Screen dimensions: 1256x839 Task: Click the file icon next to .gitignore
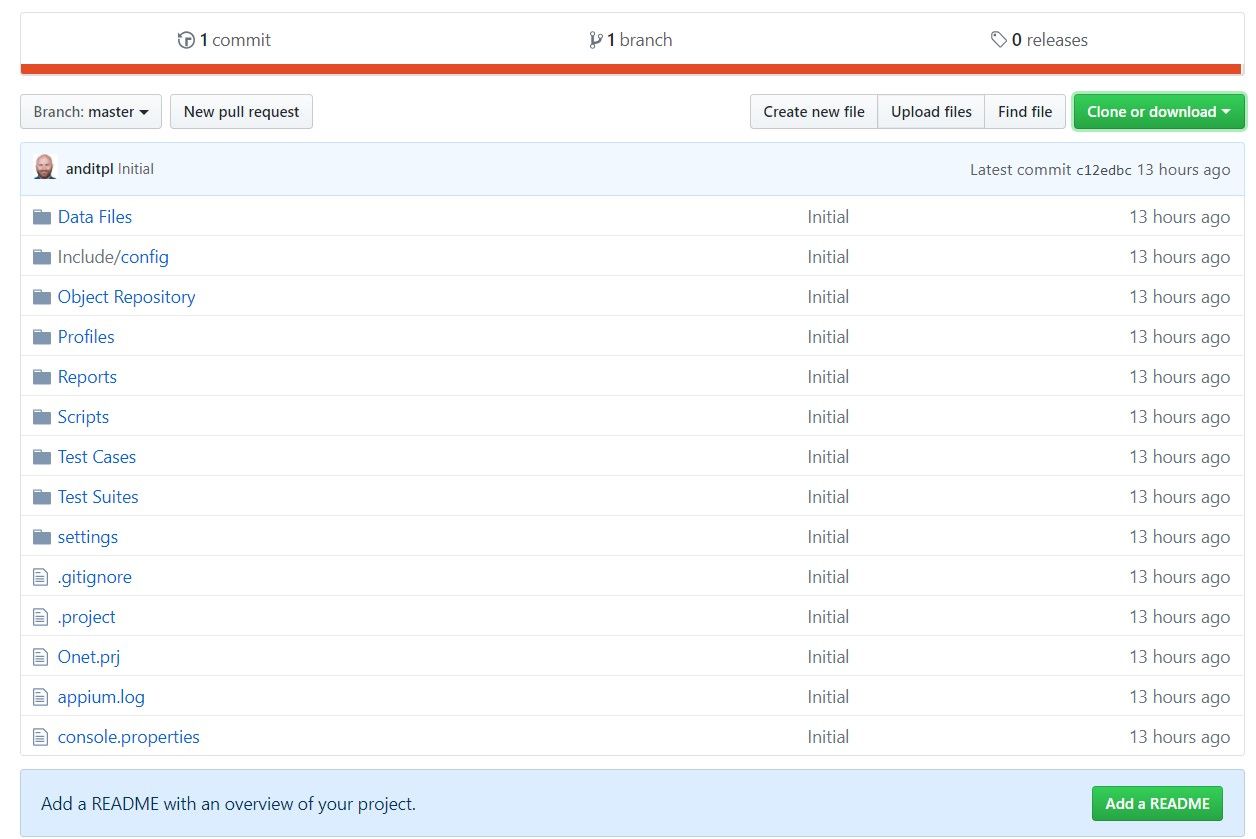tap(41, 577)
